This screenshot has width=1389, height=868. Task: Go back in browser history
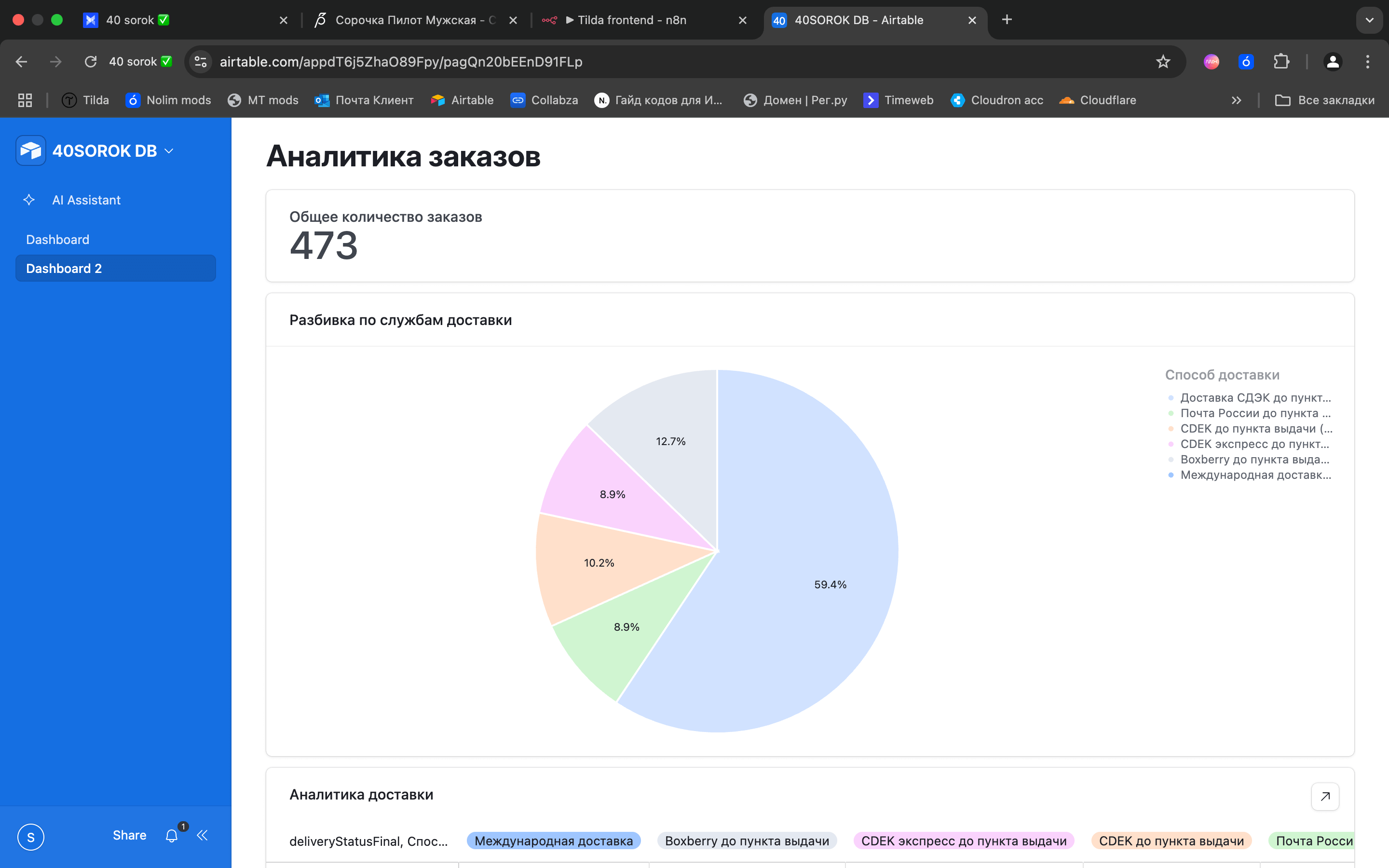tap(21, 61)
